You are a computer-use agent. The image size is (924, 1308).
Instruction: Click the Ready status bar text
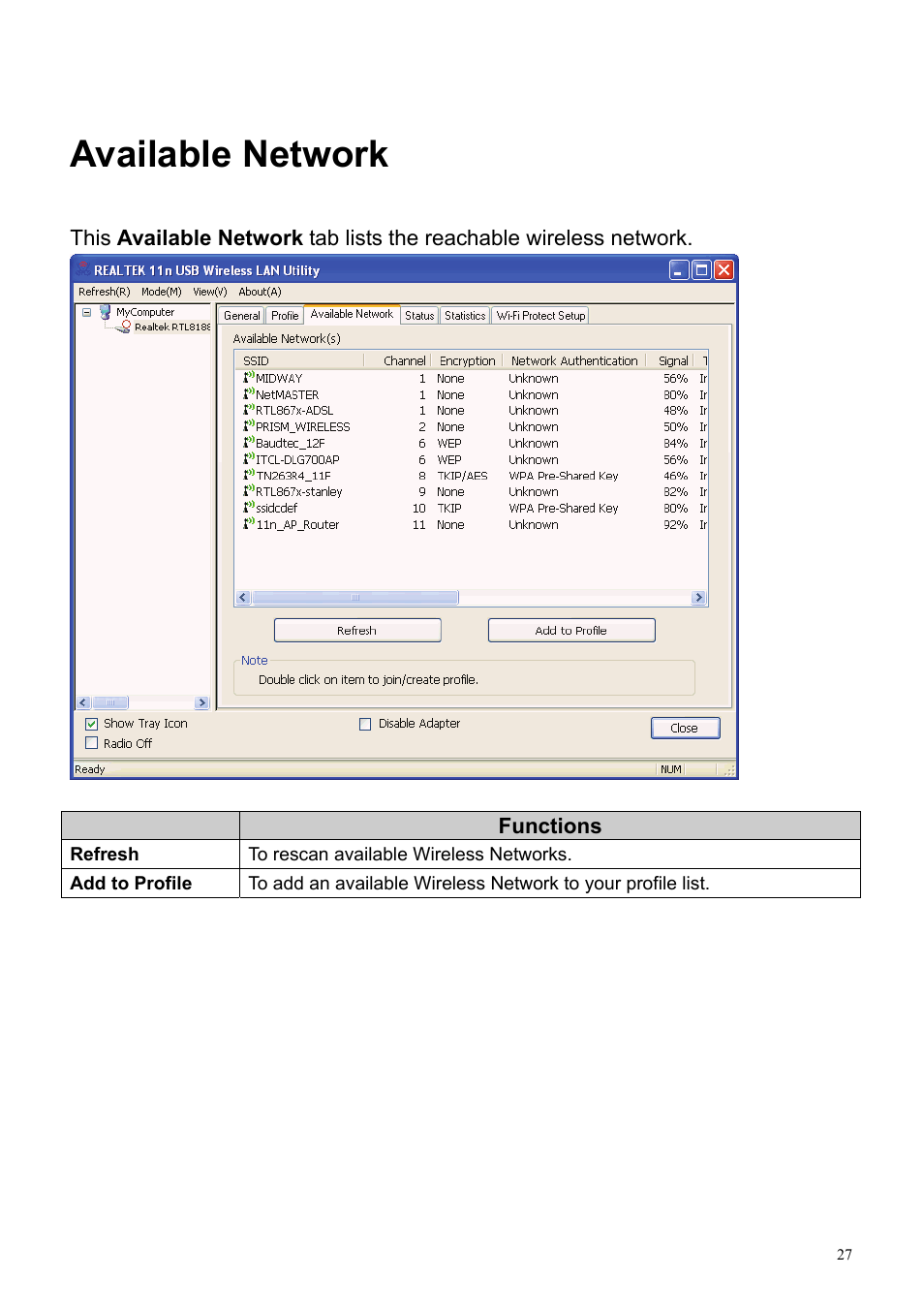pos(90,769)
